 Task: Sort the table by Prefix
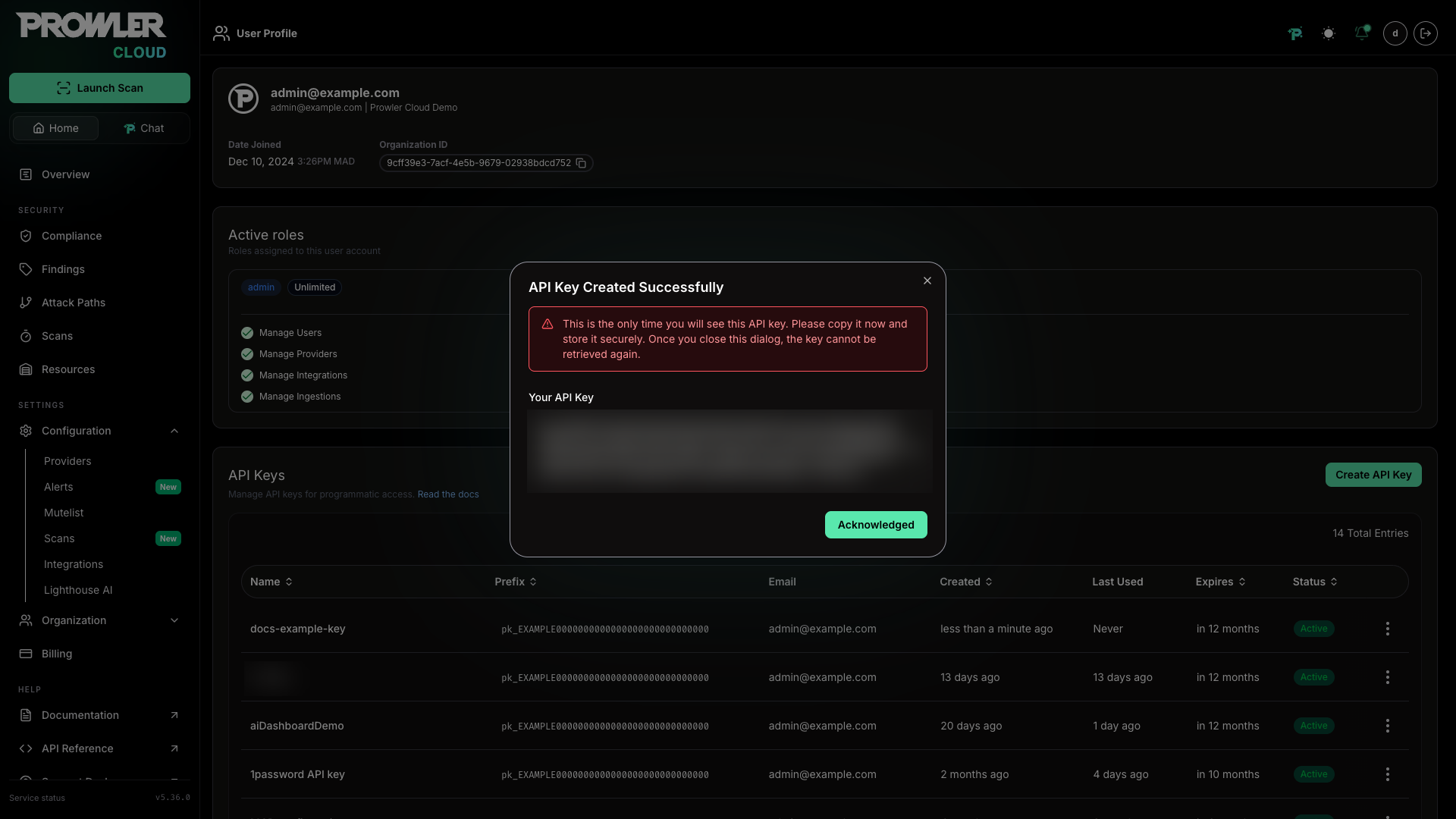tap(516, 582)
